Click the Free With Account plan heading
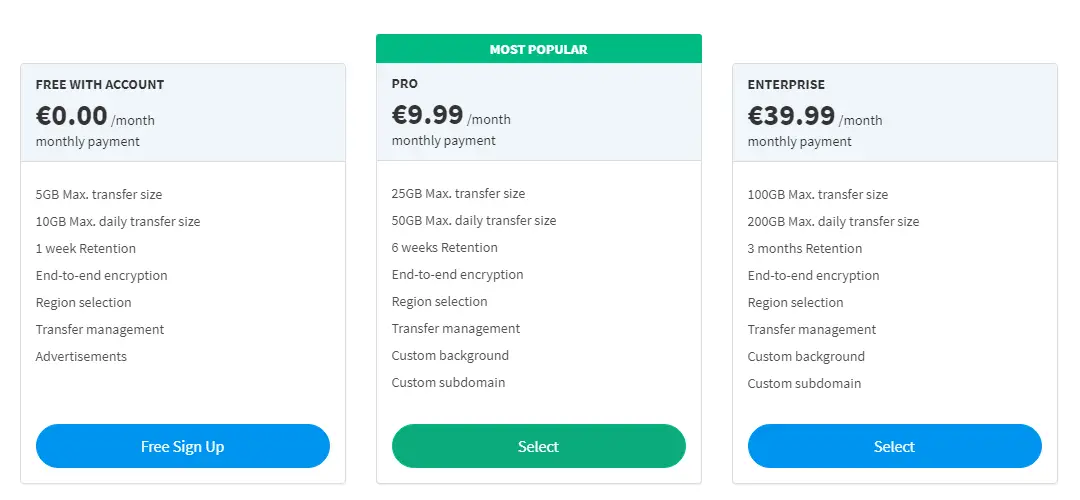Viewport: 1080px width, 500px height. 100,85
